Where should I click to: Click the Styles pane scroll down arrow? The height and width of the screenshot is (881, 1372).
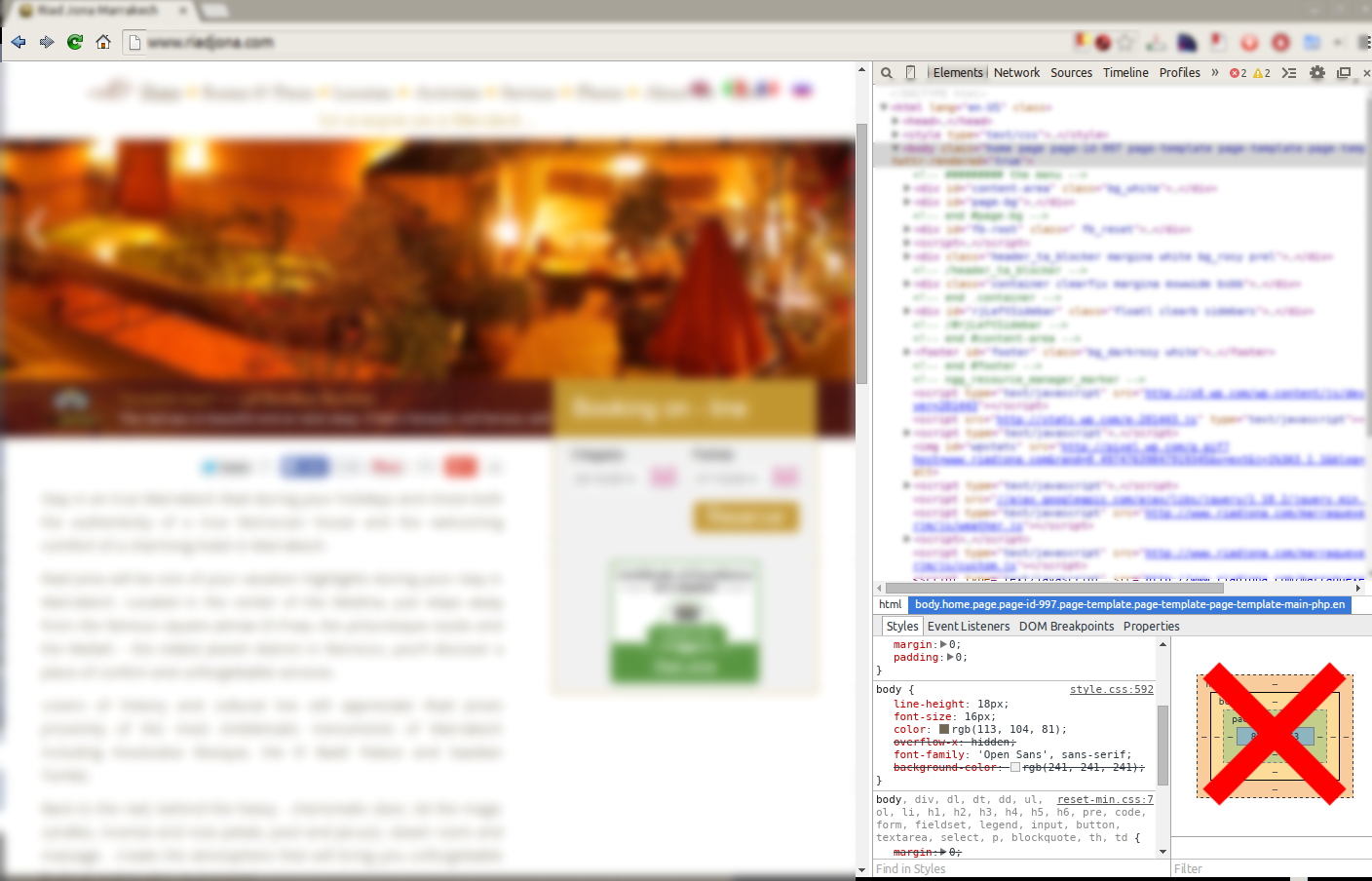pos(1162,852)
